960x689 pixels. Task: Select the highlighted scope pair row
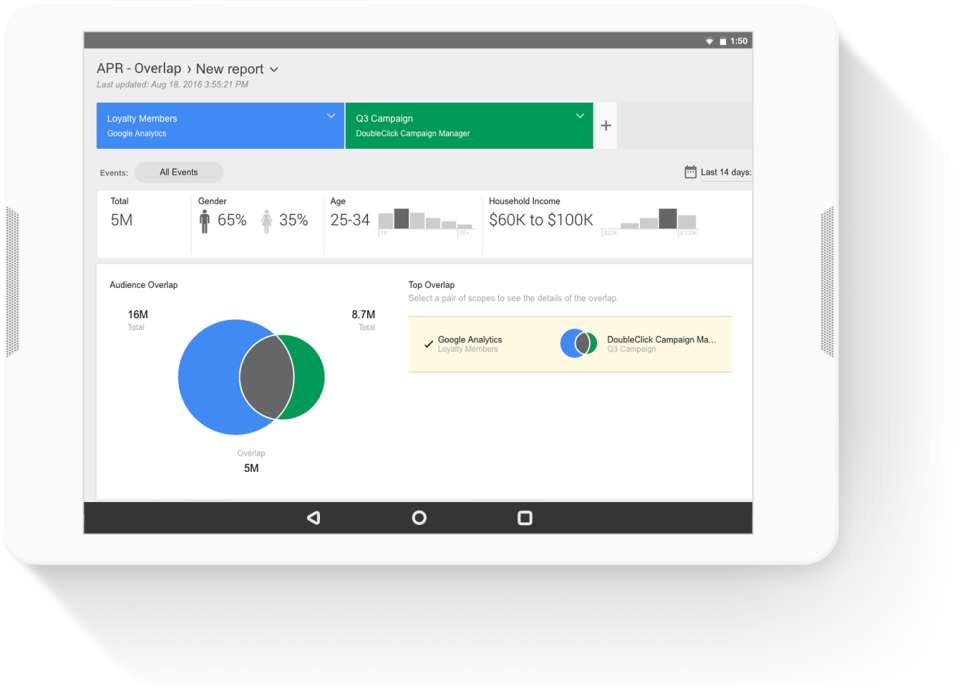[570, 342]
